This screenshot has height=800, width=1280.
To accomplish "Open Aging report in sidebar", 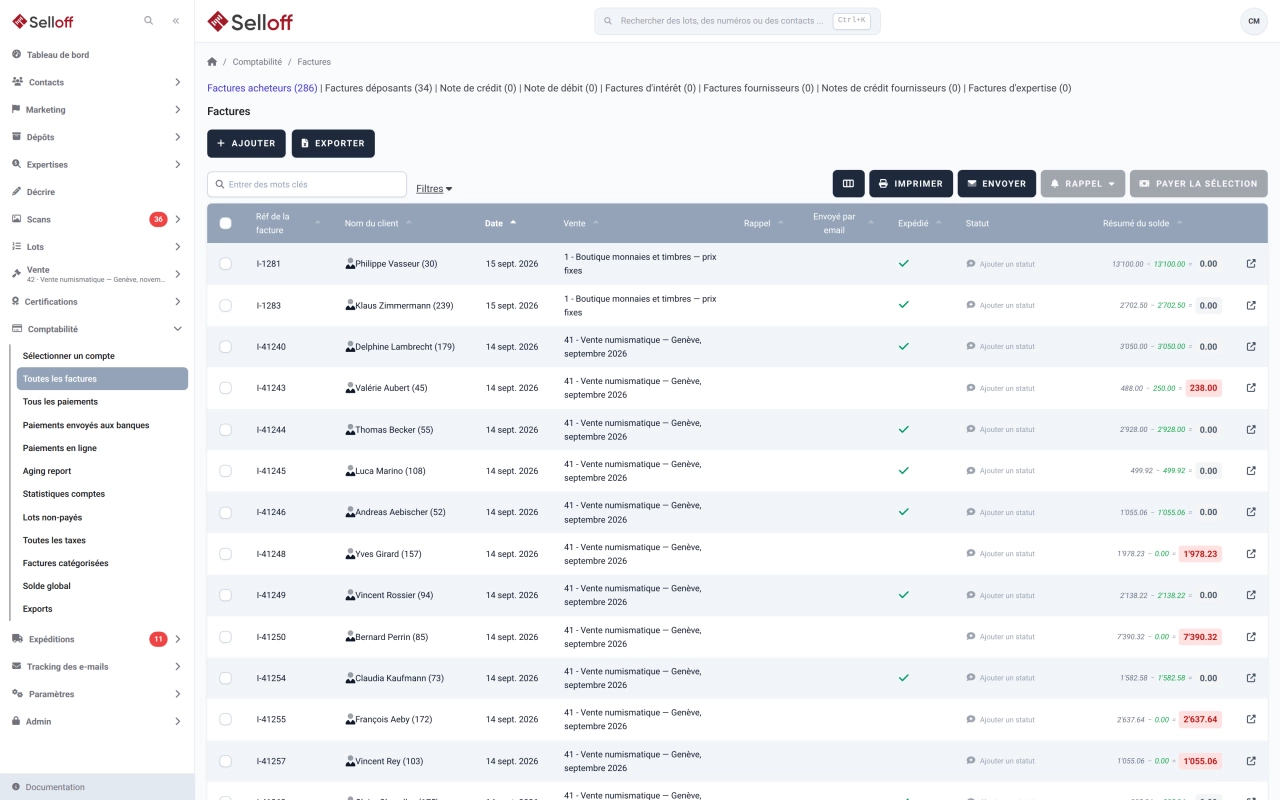I will [47, 471].
